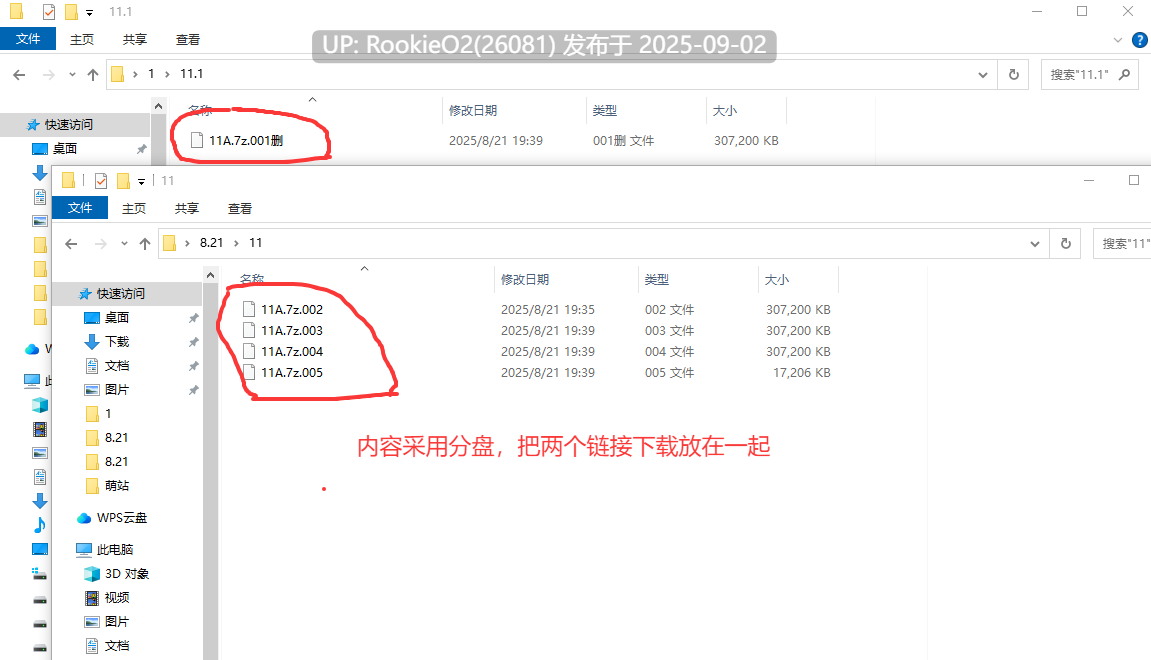Click the up-folder arrow in the 11.1 window
This screenshot has height=660, width=1151.
coord(92,74)
